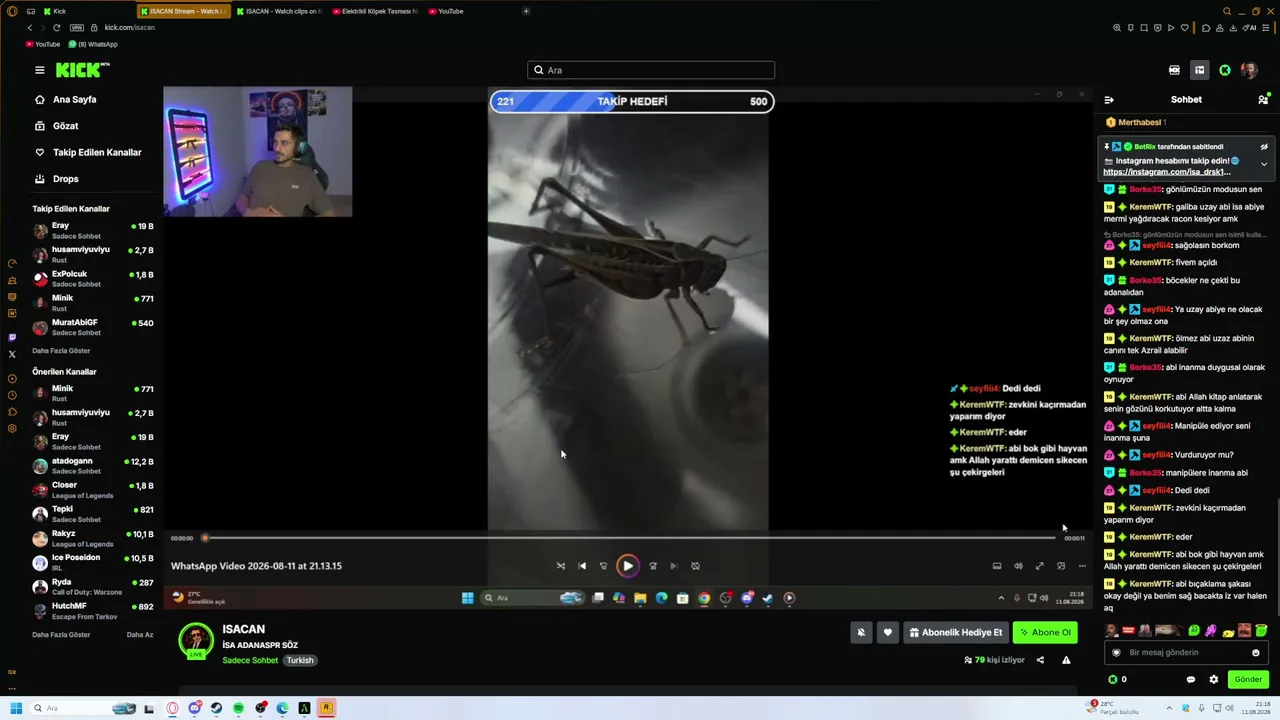Expand Daha Fazla Göster under followed channels
Viewport: 1280px width, 720px height.
click(61, 351)
